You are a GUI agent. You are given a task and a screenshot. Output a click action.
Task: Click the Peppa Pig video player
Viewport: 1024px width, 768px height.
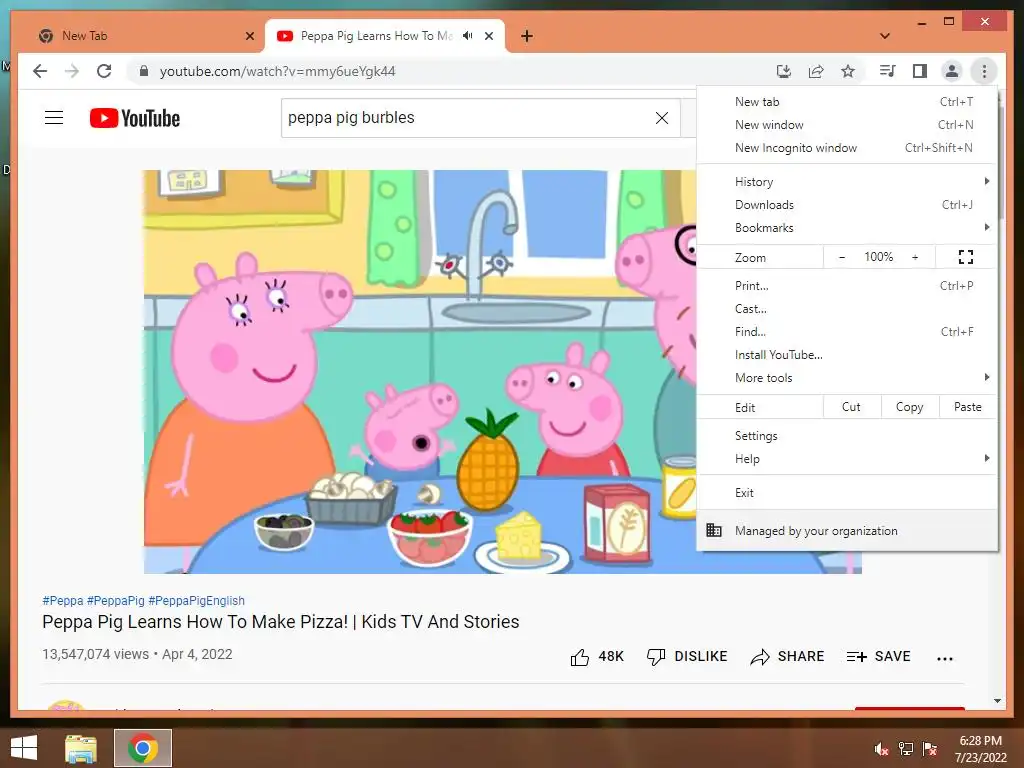tap(420, 372)
